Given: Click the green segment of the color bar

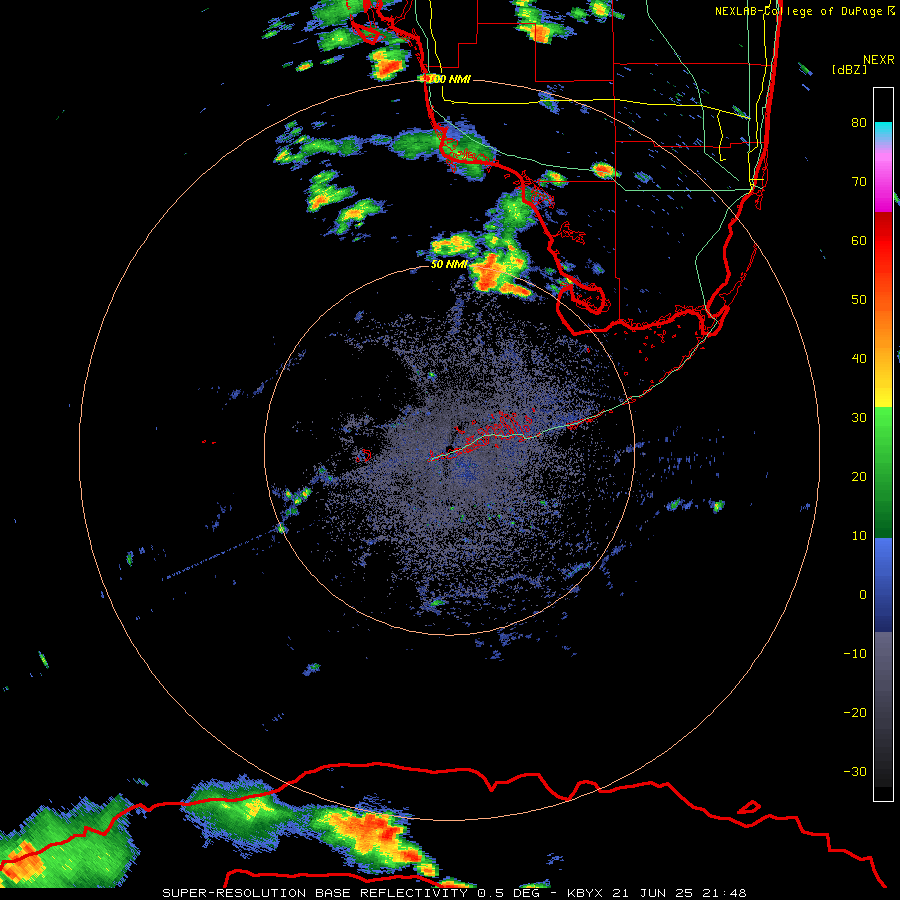Looking at the screenshot, I should 883,472.
